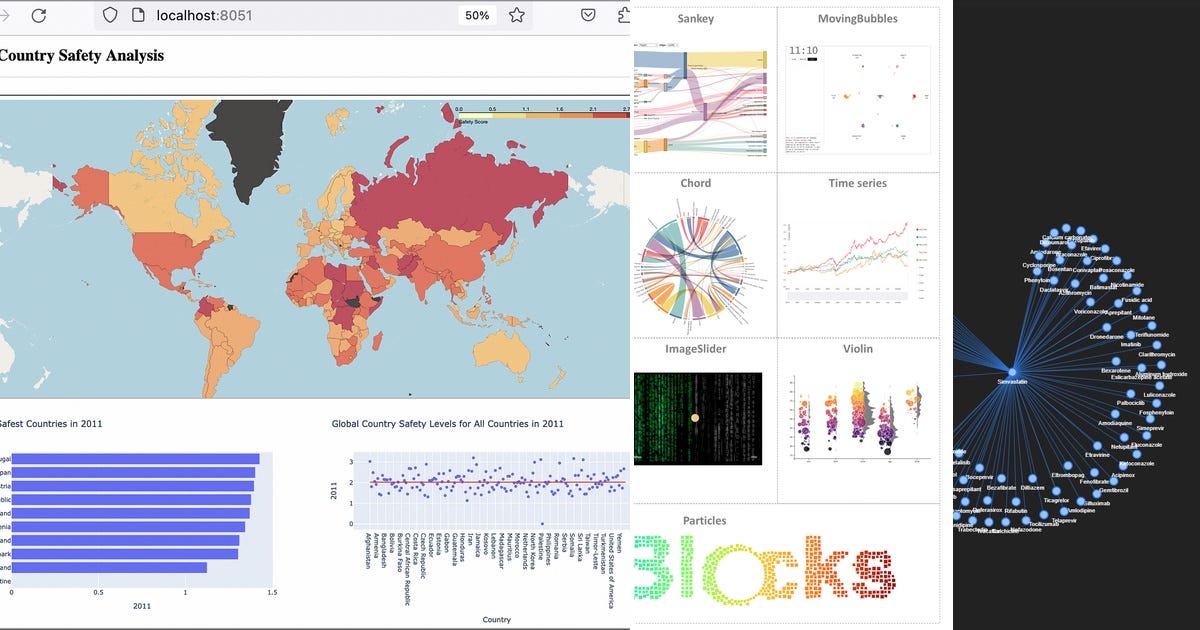Click the 50% zoom level button
The height and width of the screenshot is (630, 1200).
(x=477, y=15)
